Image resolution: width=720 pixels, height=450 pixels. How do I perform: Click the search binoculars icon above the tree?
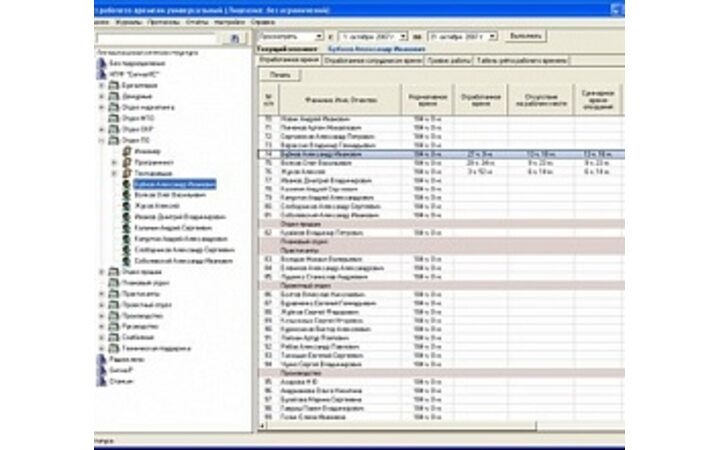click(235, 38)
